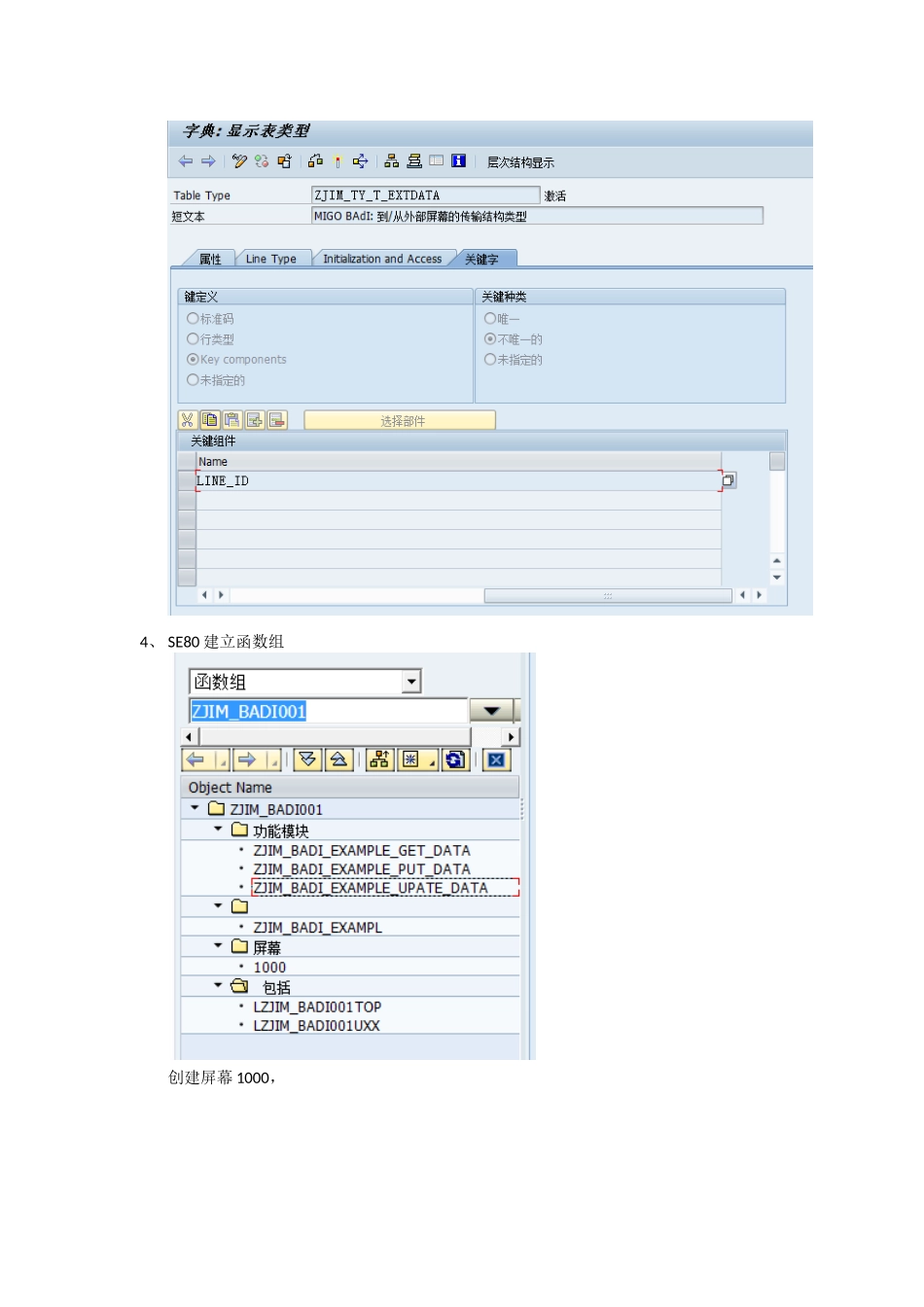Image resolution: width=924 pixels, height=1307 pixels.
Task: Open the Line Type tab
Action: (x=271, y=259)
